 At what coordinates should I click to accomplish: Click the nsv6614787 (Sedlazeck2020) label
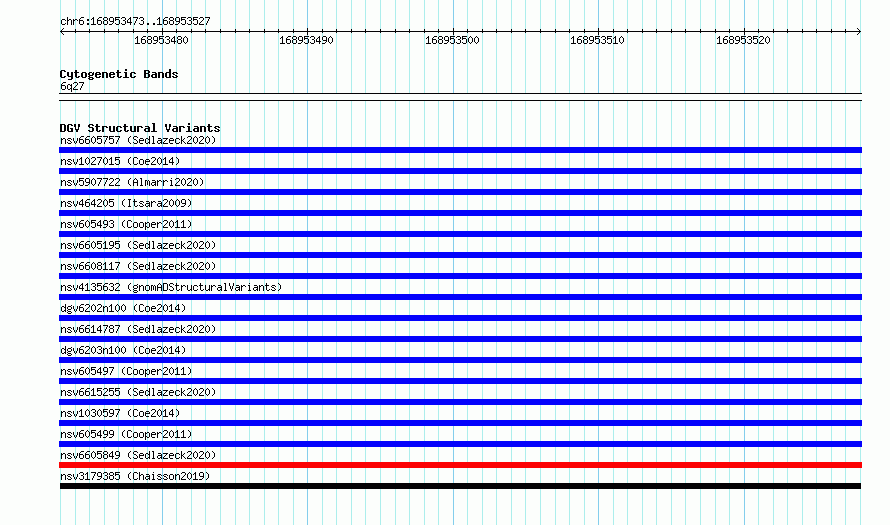click(138, 329)
